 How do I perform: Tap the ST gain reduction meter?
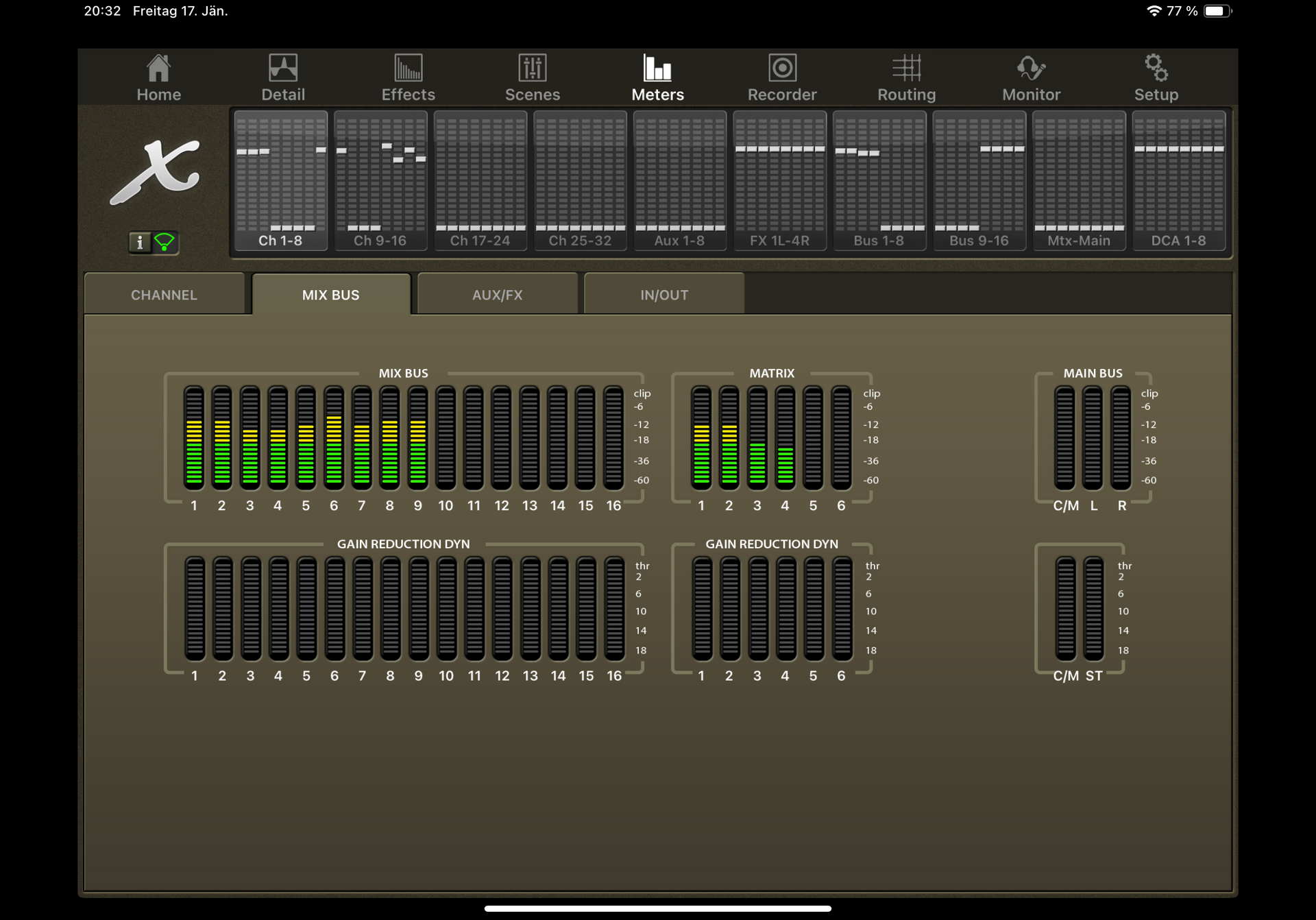point(1094,608)
